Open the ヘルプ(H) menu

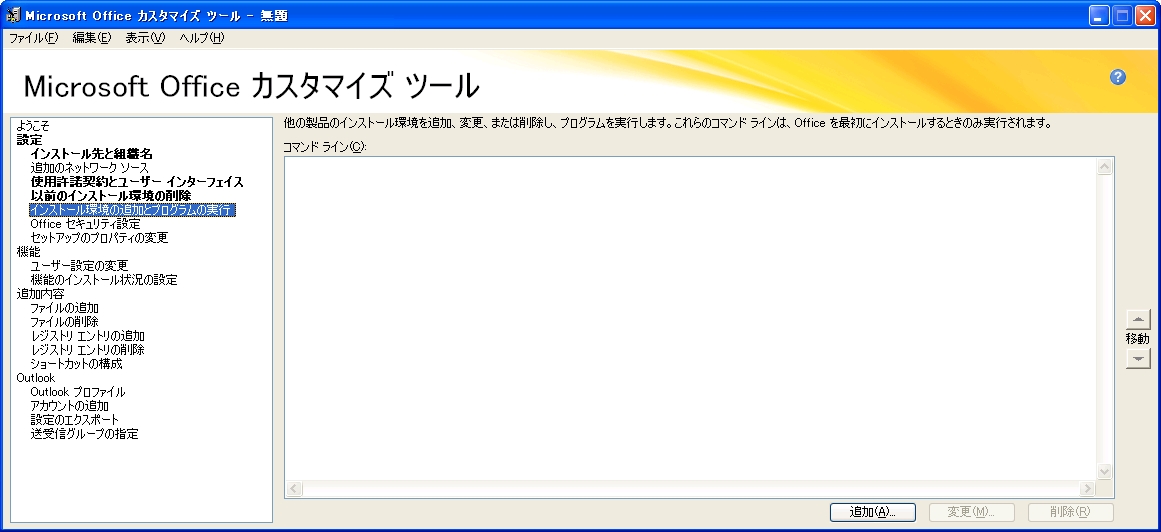201,38
